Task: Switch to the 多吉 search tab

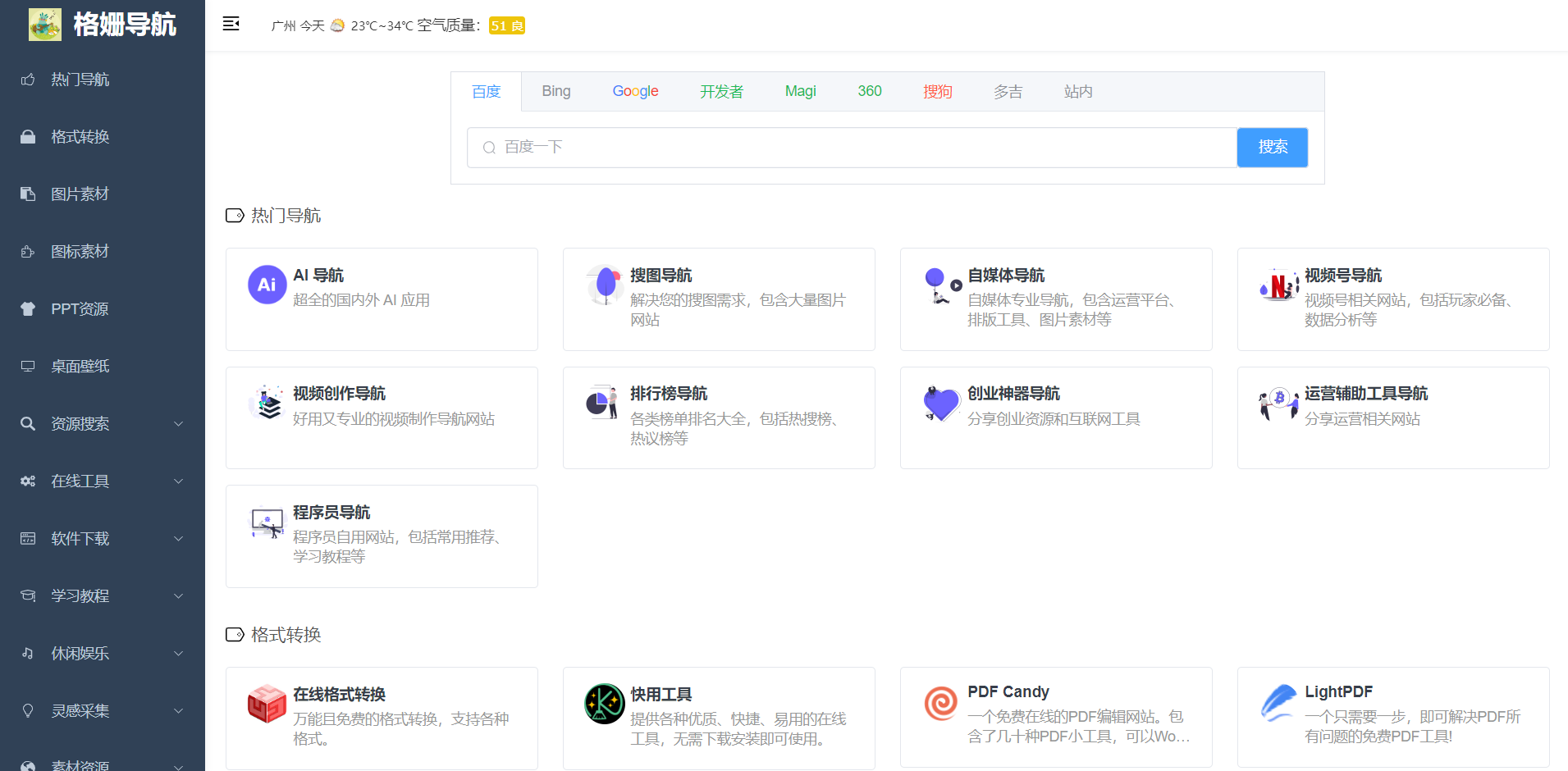Action: (x=1008, y=92)
